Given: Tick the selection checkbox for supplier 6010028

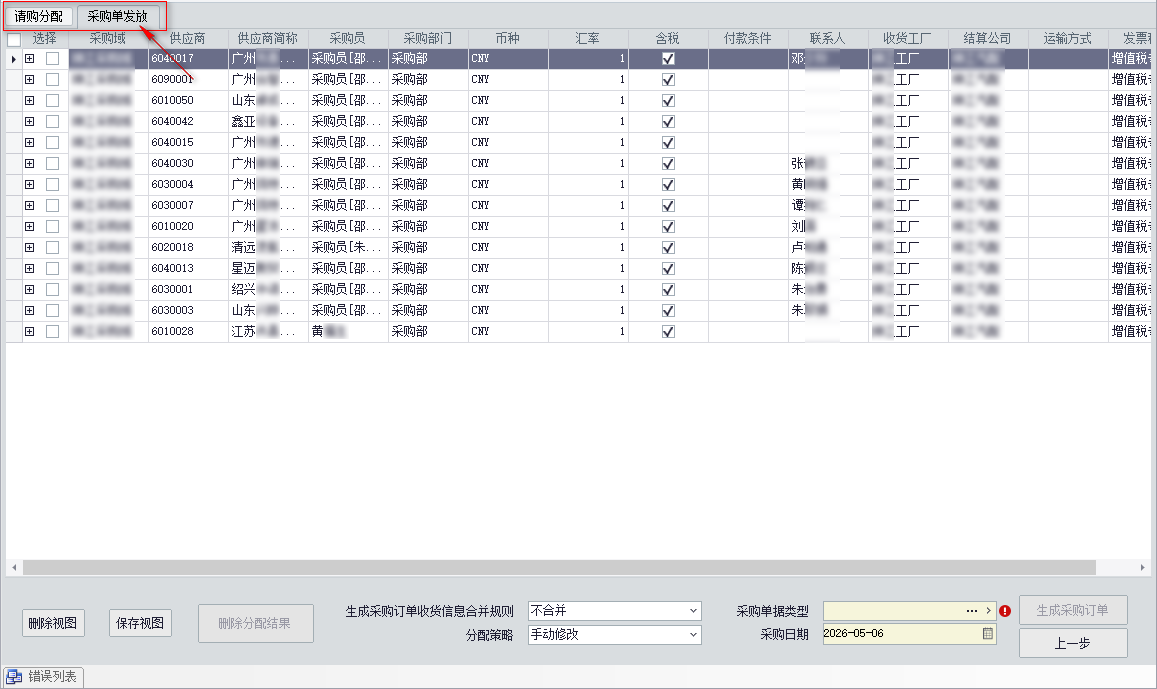Looking at the screenshot, I should pyautogui.click(x=52, y=331).
